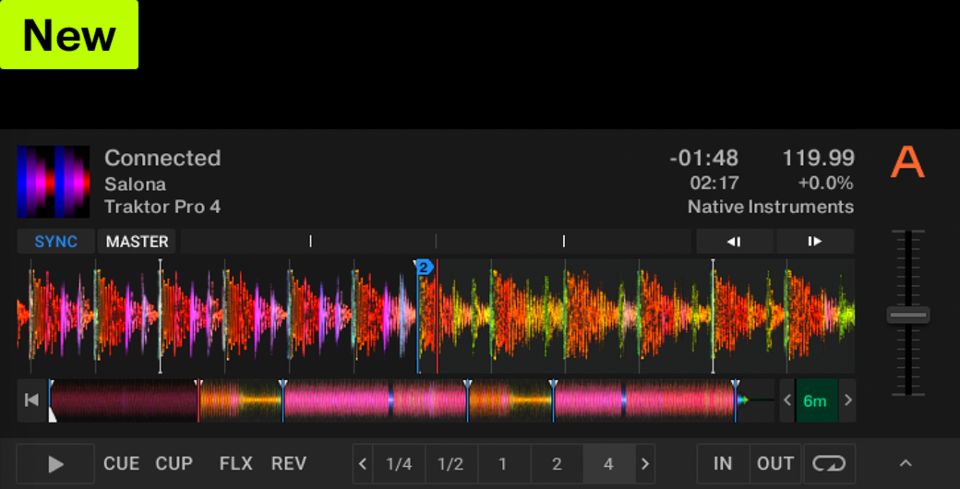Click the tempo bend up arrow
The height and width of the screenshot is (489, 960).
(x=815, y=241)
